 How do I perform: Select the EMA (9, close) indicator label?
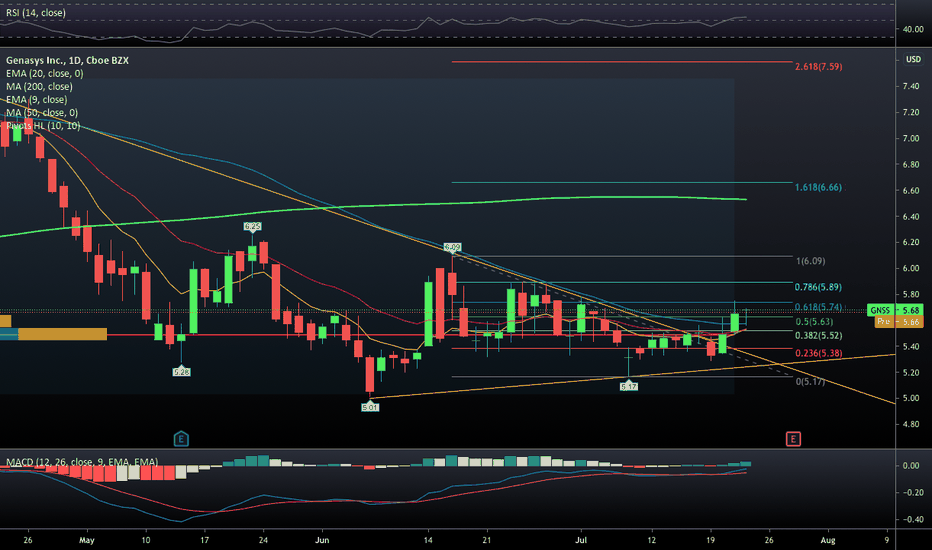click(x=36, y=99)
